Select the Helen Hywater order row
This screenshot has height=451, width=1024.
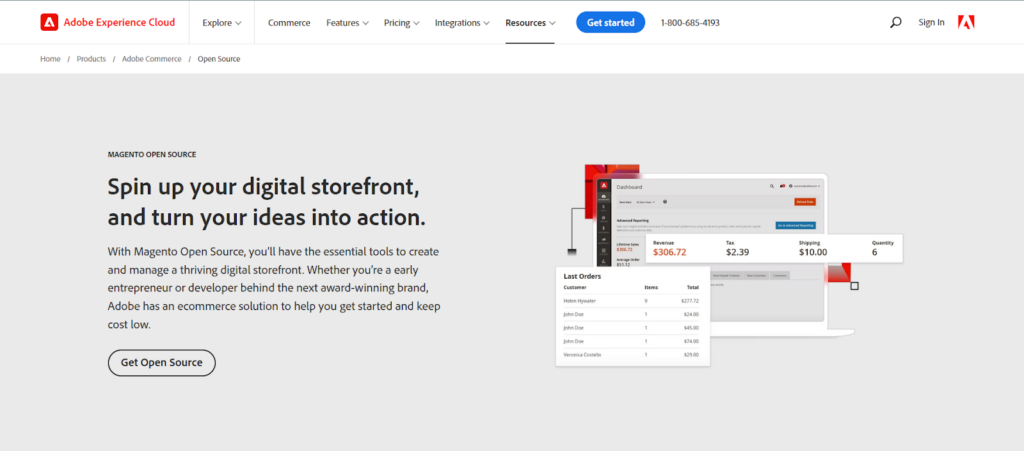[631, 301]
